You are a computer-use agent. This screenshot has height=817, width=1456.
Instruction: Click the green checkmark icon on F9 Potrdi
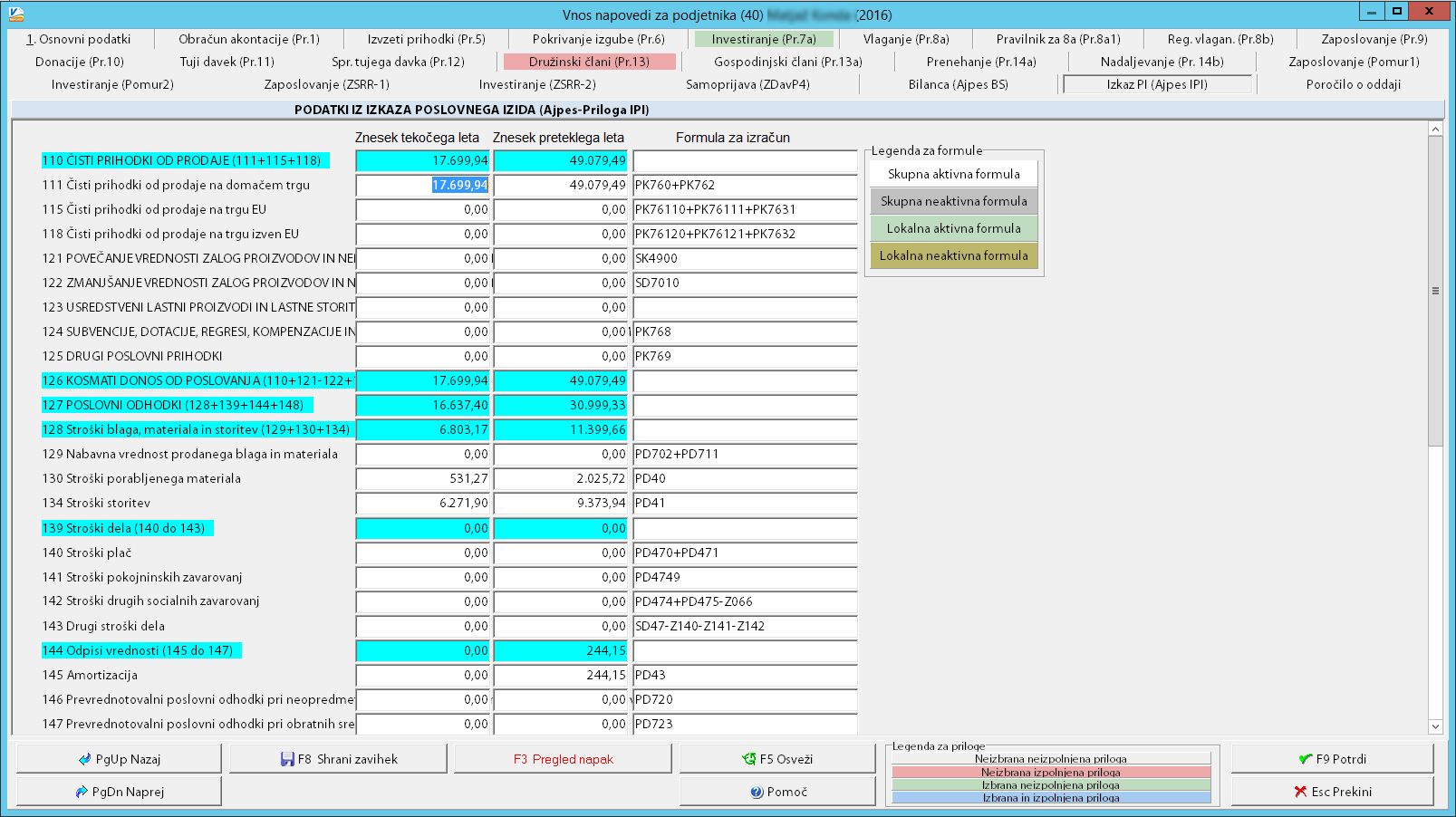click(x=1306, y=759)
